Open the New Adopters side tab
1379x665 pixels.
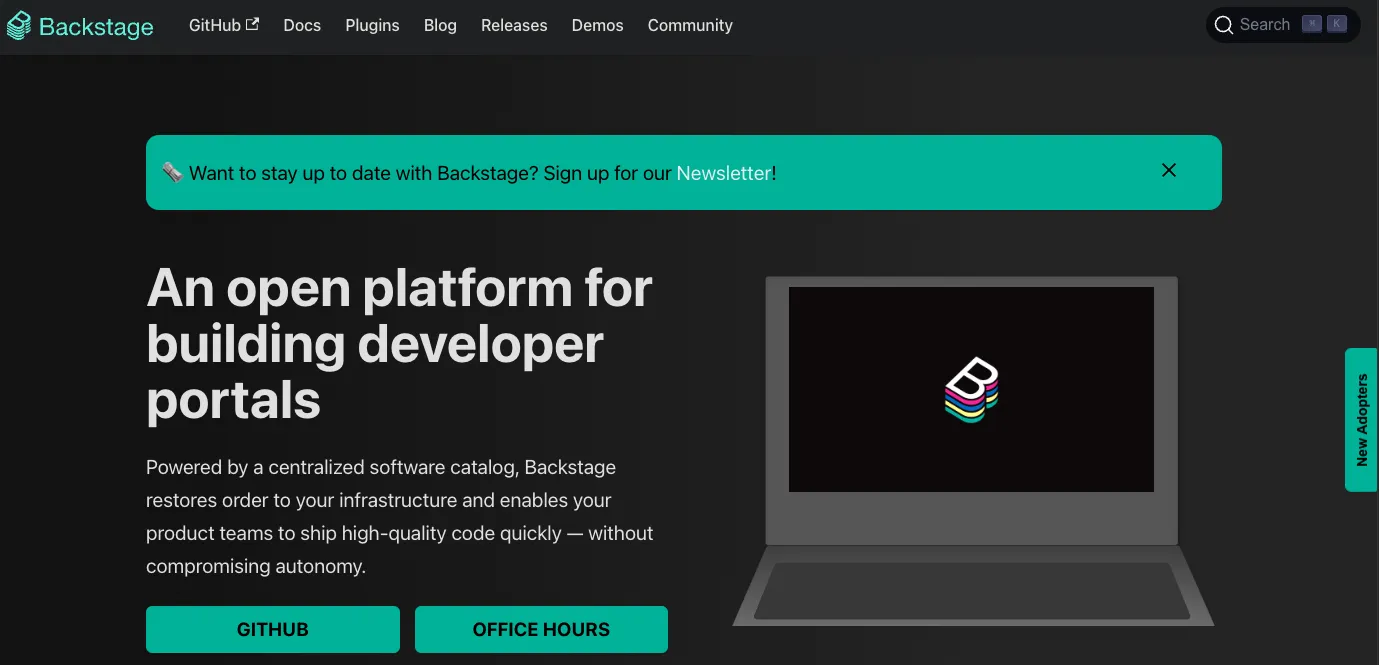[x=1361, y=420]
